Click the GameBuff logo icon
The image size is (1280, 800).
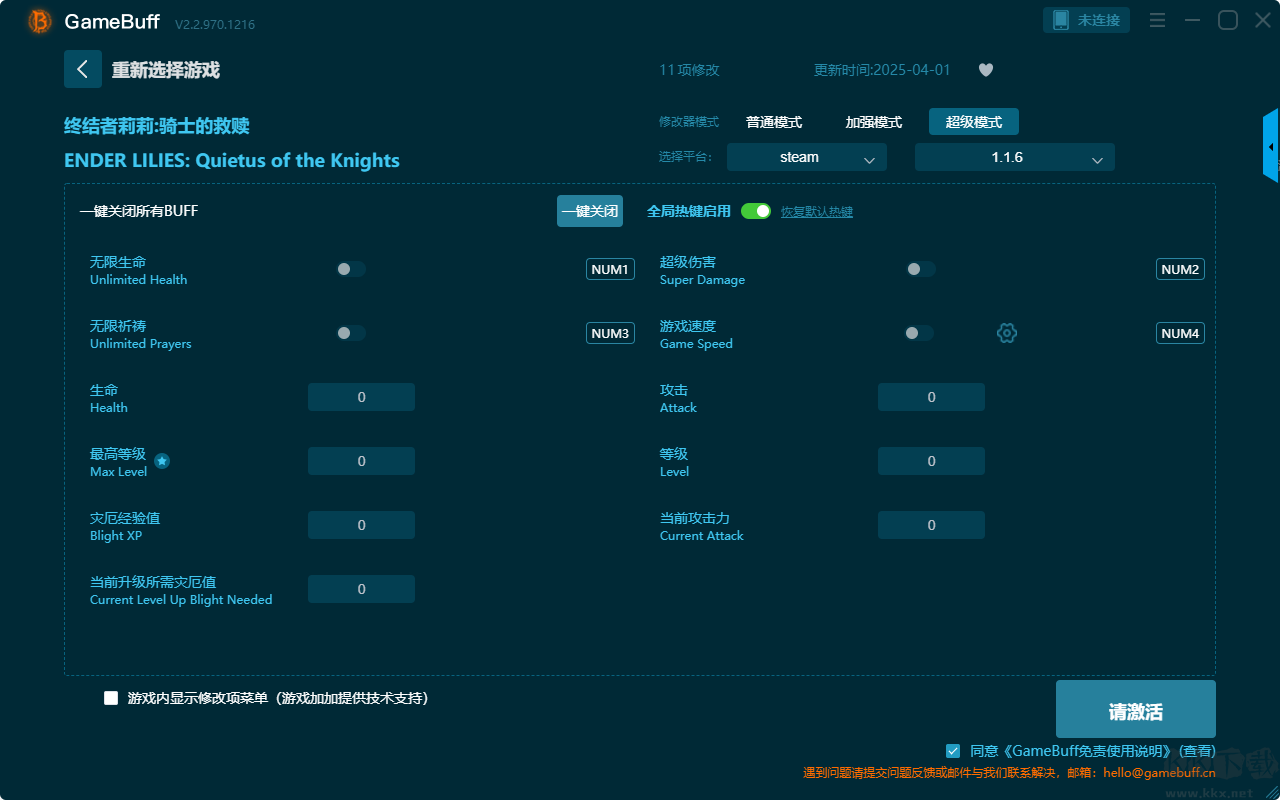[40, 21]
